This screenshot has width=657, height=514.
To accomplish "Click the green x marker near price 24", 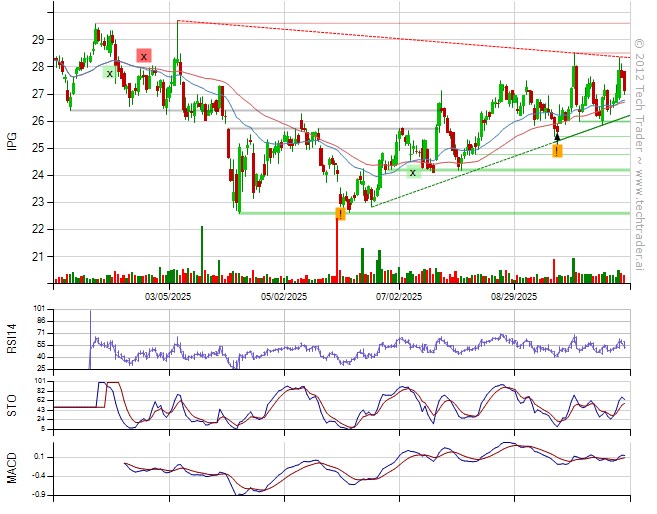I will pos(412,172).
